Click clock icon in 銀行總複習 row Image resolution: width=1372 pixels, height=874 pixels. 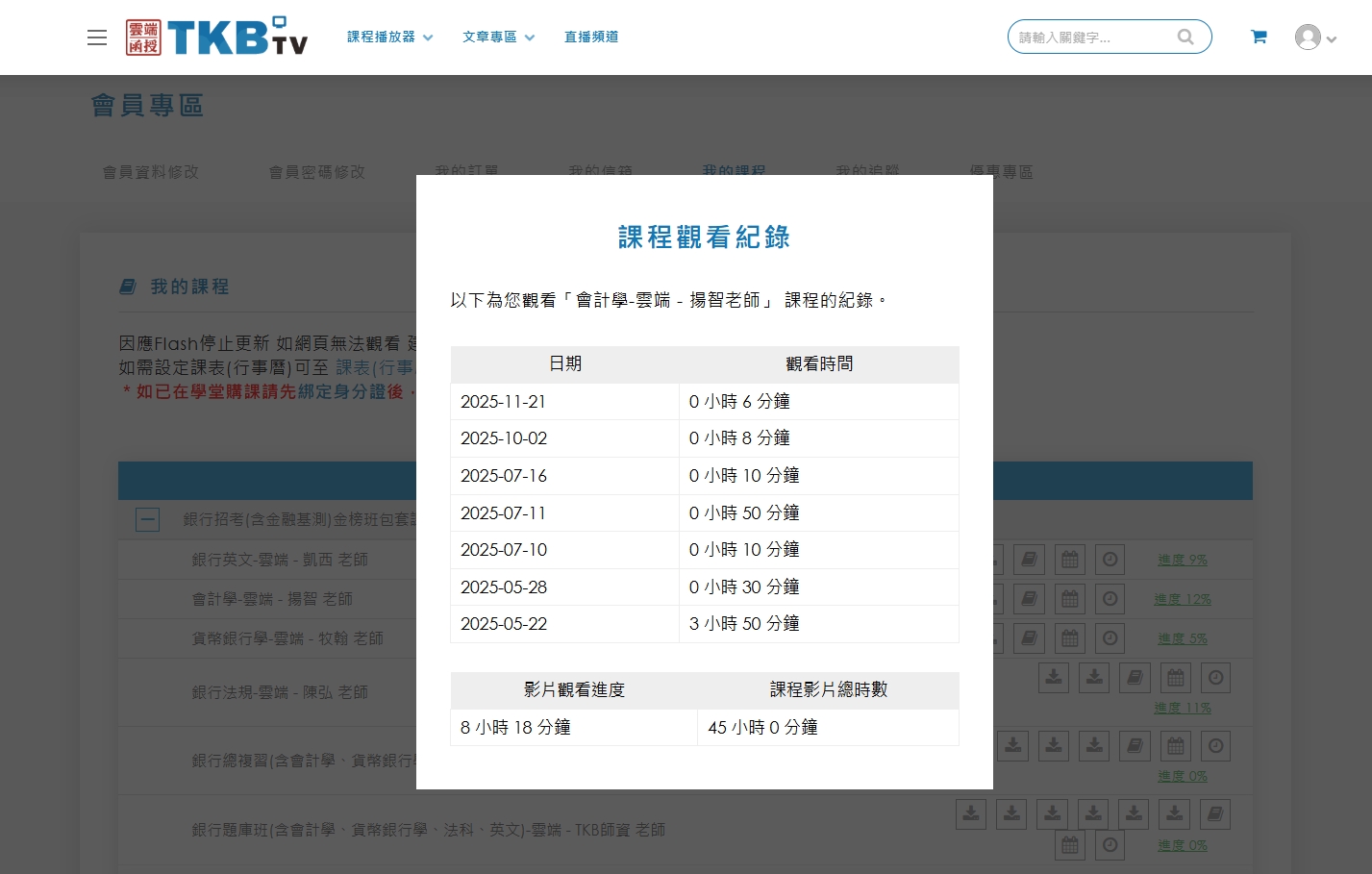[1216, 746]
